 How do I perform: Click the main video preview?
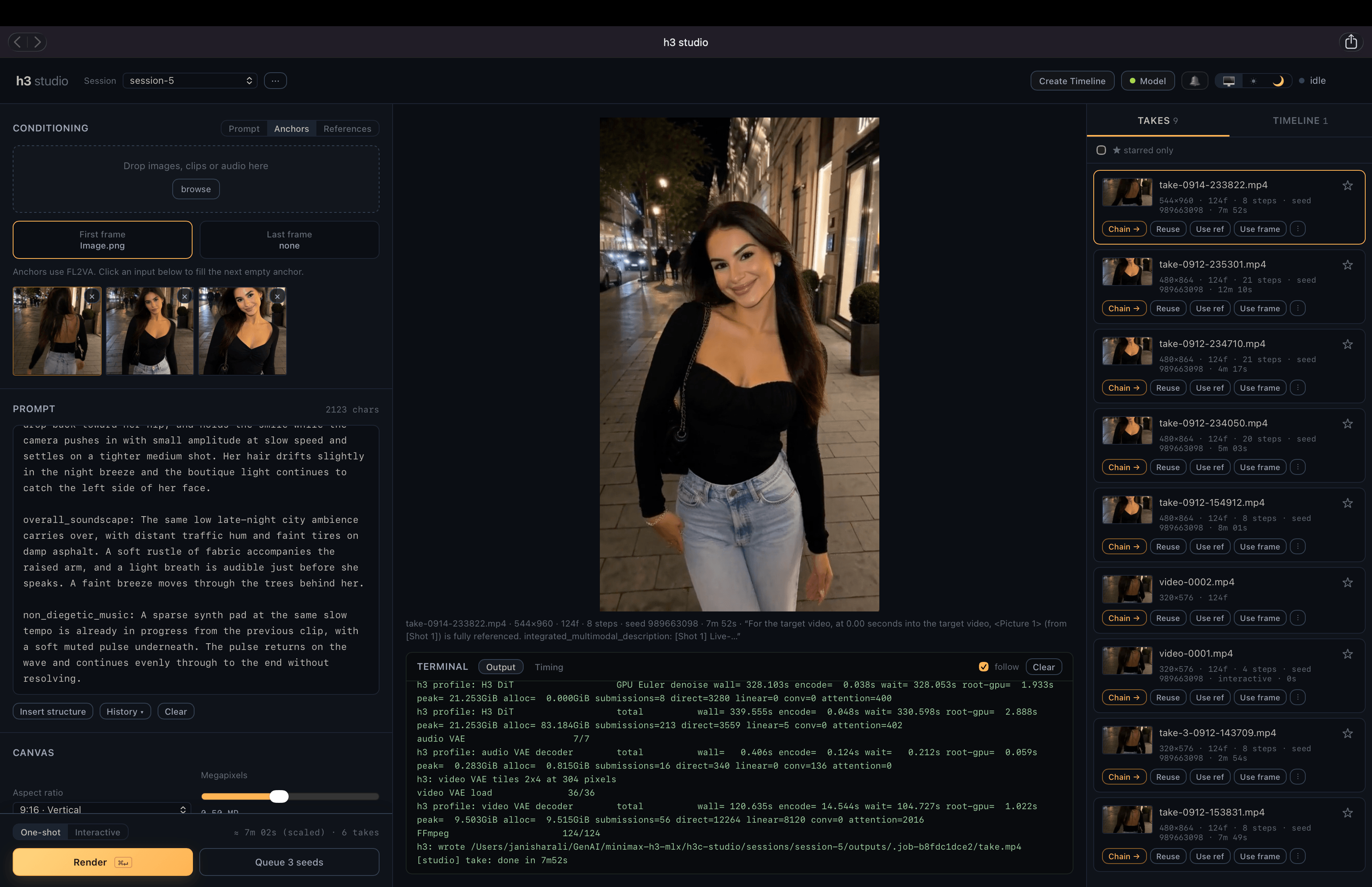[739, 364]
